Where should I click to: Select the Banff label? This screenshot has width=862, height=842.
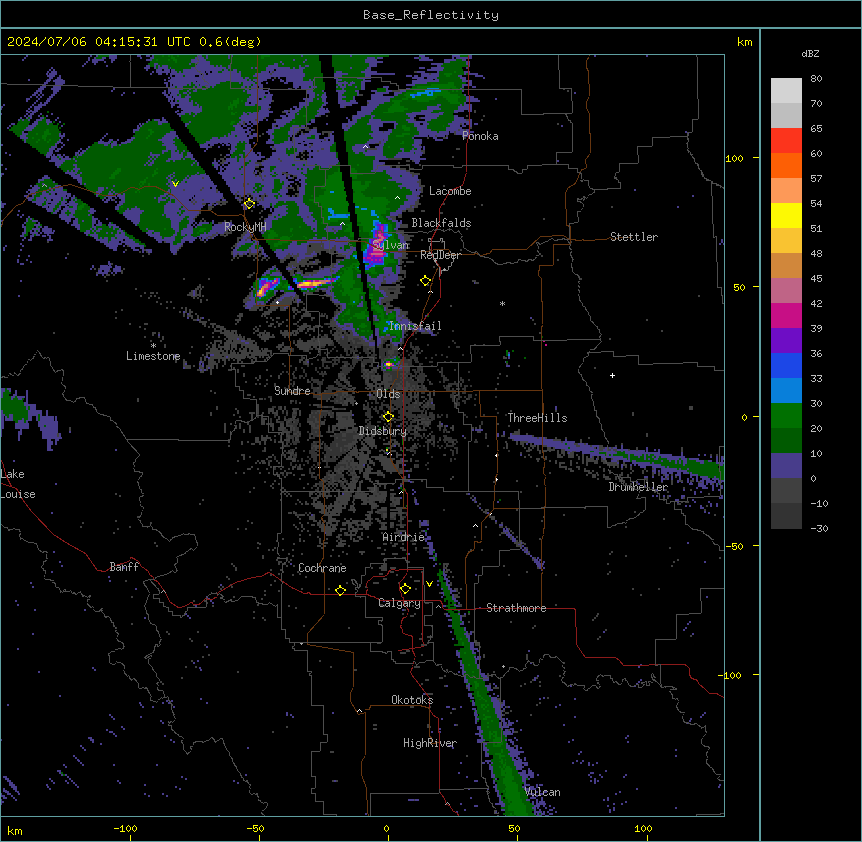pos(124,567)
